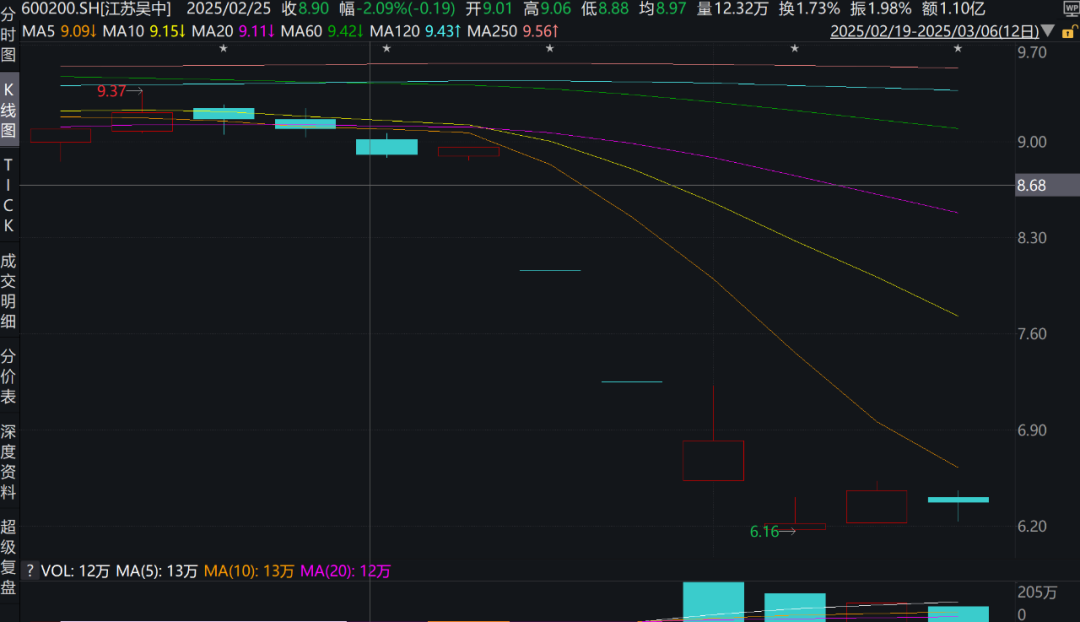Click the question mark help icon beside VOL
The height and width of the screenshot is (622, 1080).
pos(29,571)
